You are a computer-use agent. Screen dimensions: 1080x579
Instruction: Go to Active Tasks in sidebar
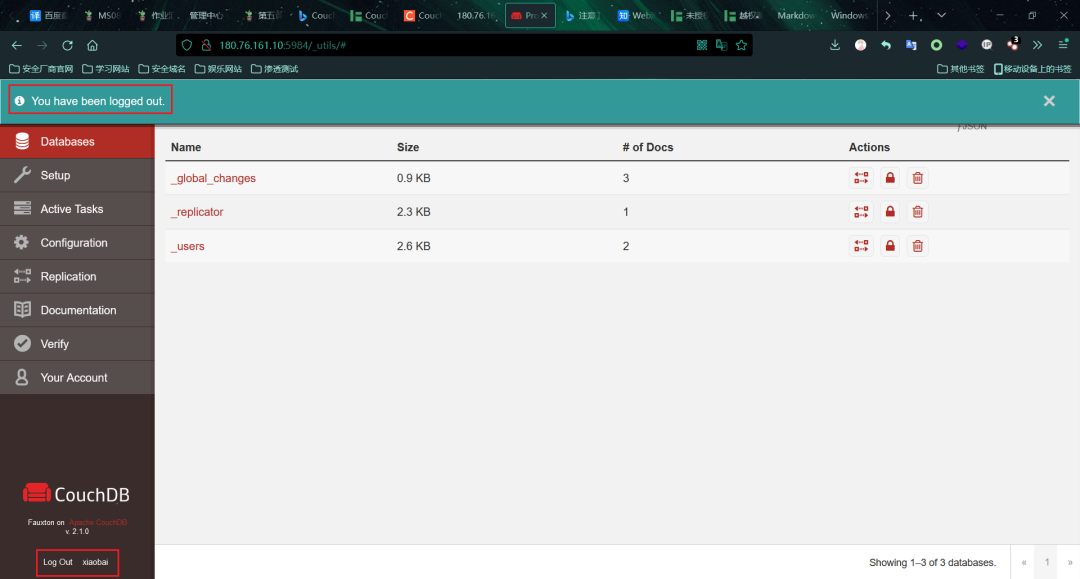click(x=77, y=209)
